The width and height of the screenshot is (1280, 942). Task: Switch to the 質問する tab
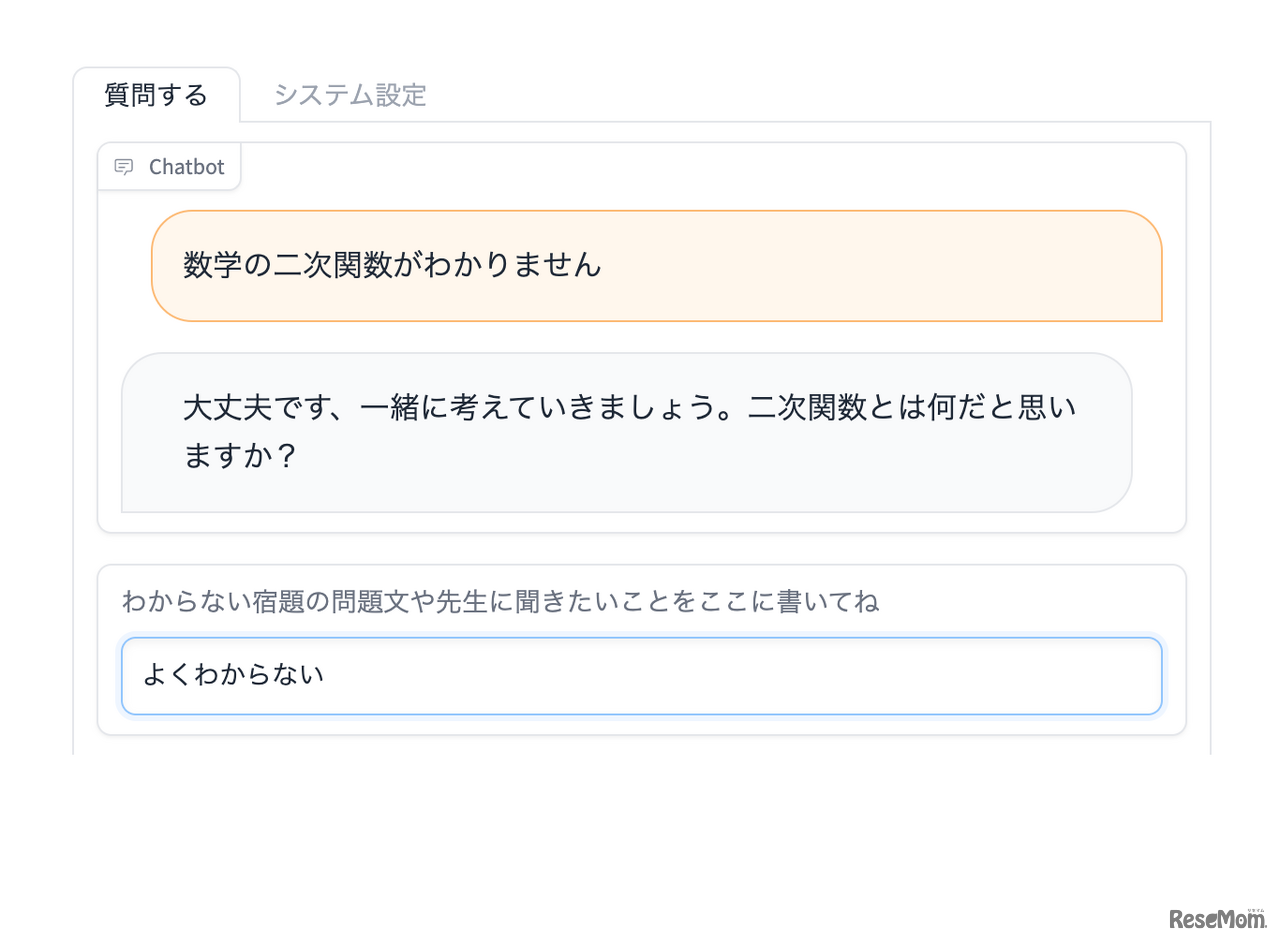(156, 95)
